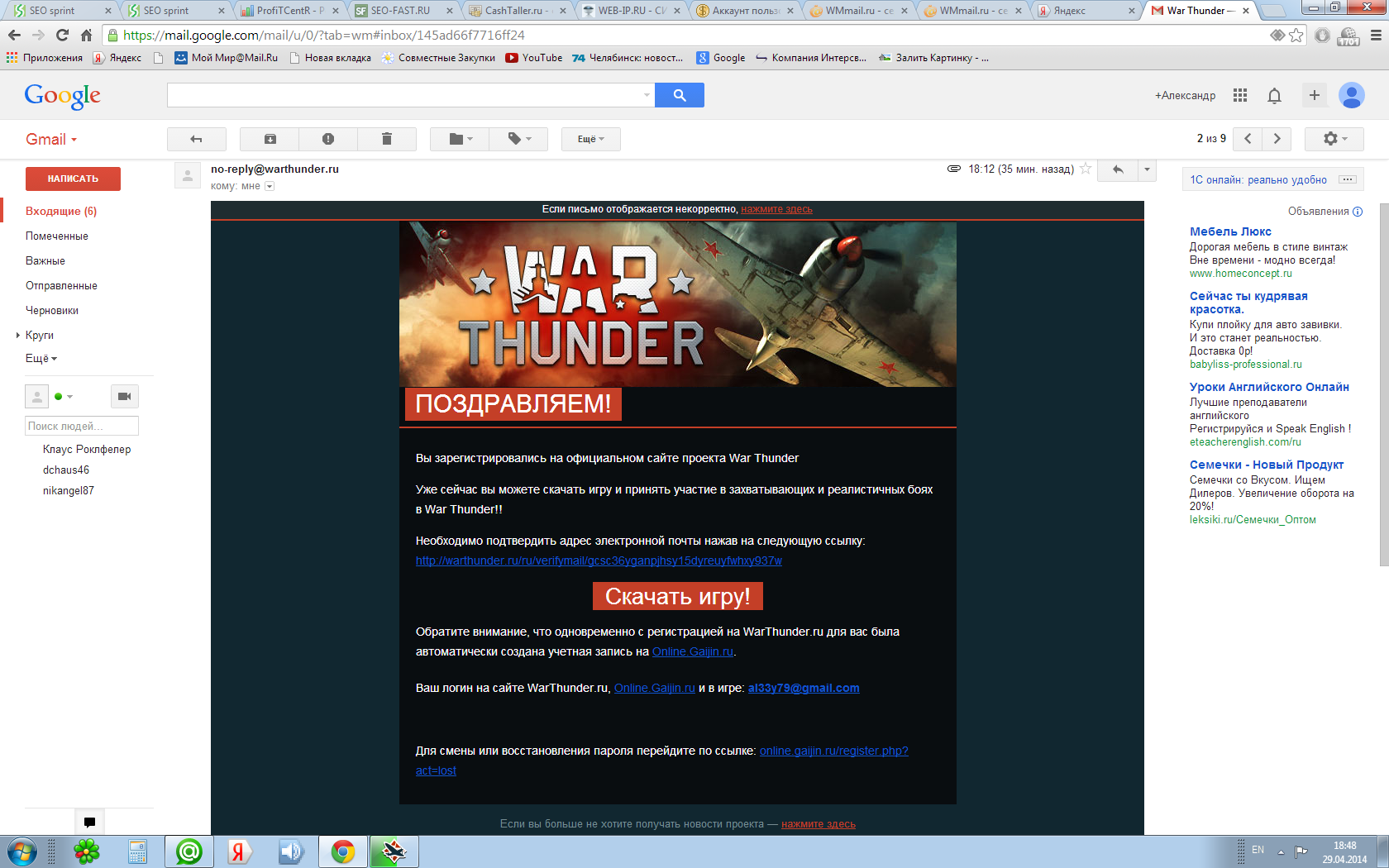The width and height of the screenshot is (1389, 868).
Task: Open the +Александр profile link
Action: (x=1185, y=96)
